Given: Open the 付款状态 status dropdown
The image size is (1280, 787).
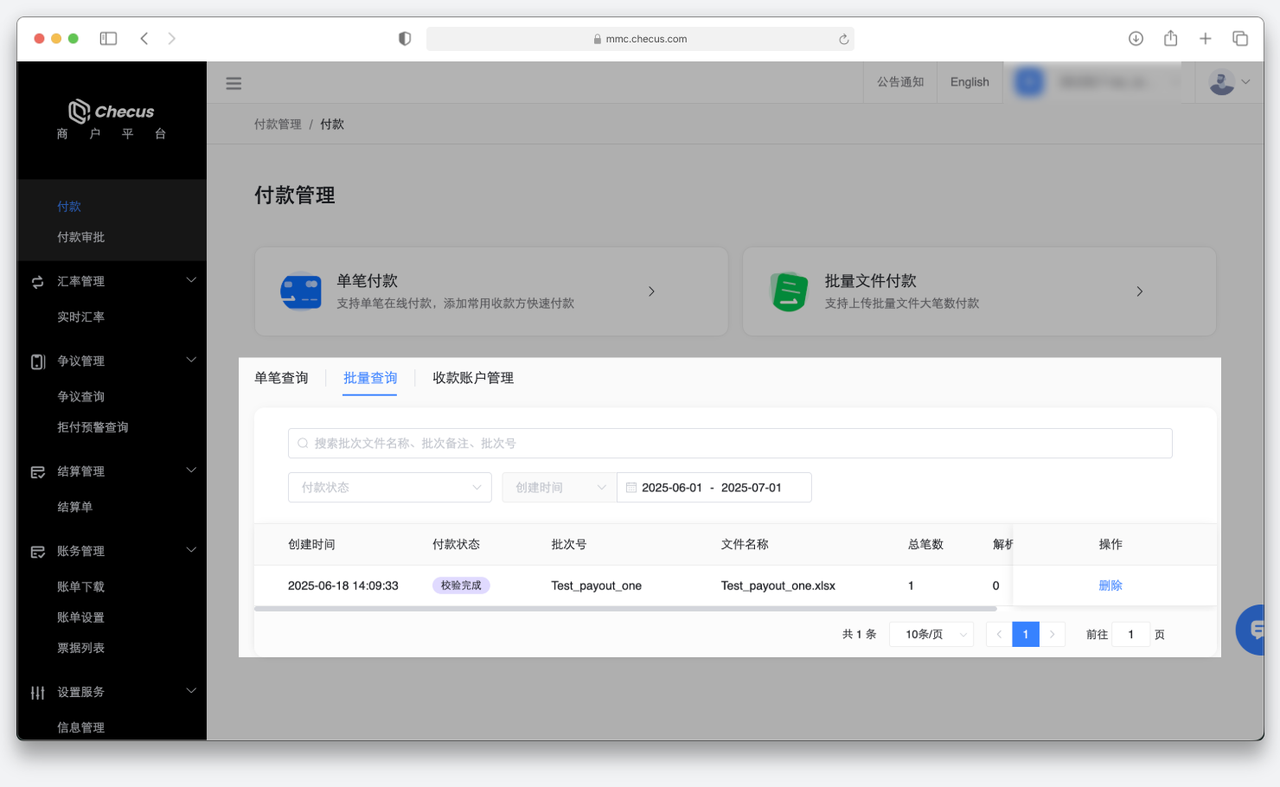Looking at the screenshot, I should (389, 487).
